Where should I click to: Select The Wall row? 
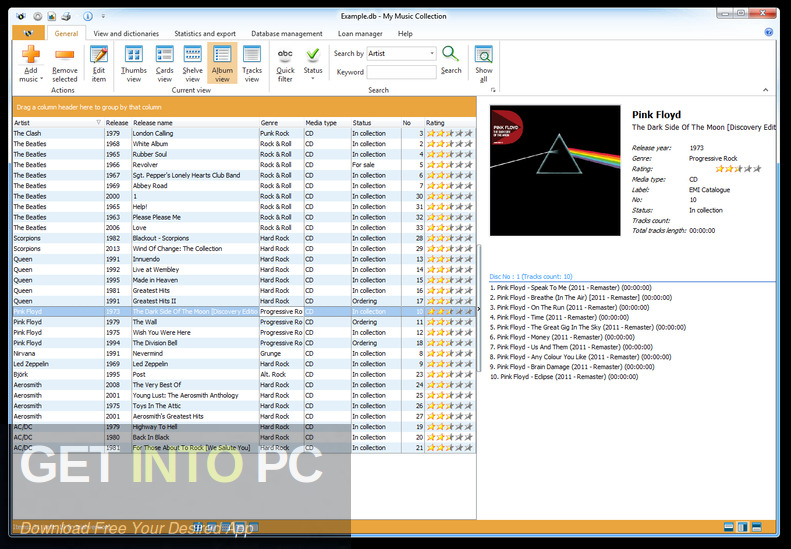[x=244, y=322]
